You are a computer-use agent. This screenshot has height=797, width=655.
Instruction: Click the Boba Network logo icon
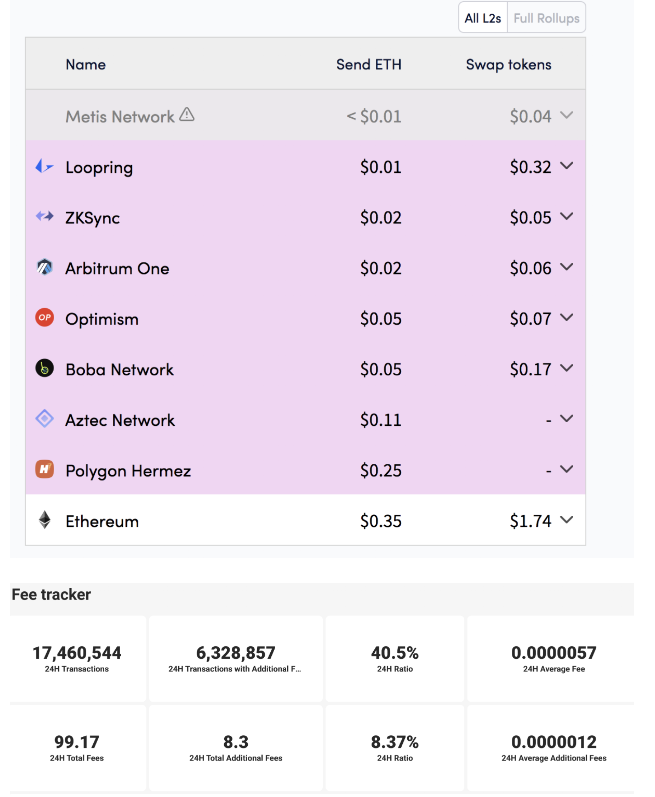pyautogui.click(x=44, y=368)
